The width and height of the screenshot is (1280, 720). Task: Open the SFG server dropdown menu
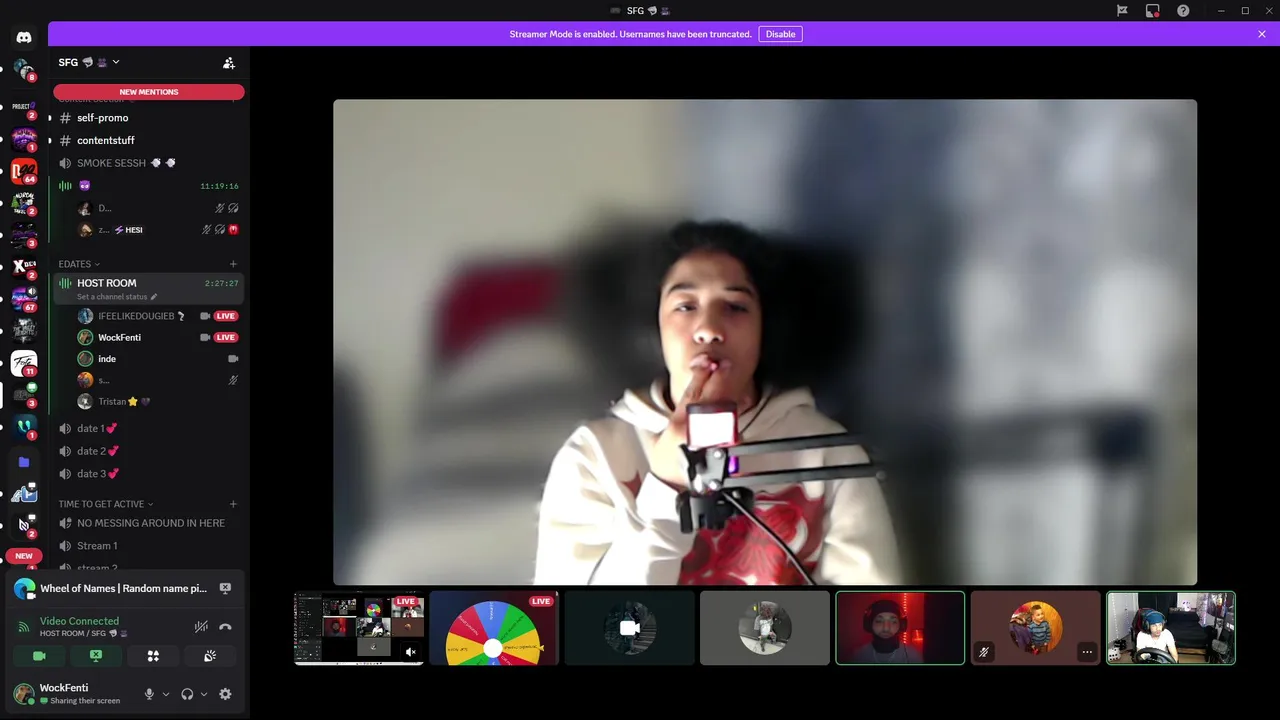coord(89,62)
